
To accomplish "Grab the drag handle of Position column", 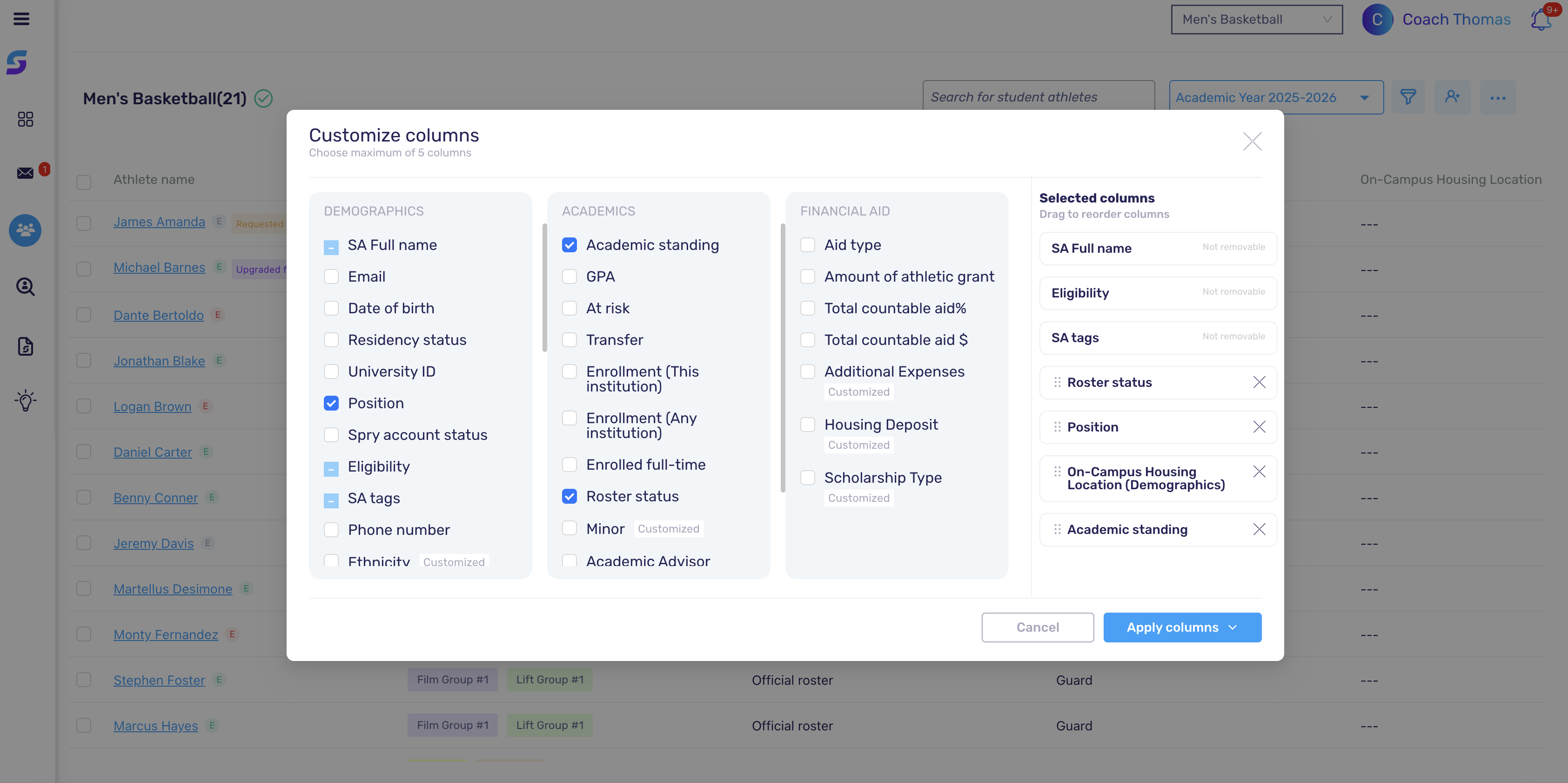I will pyautogui.click(x=1057, y=427).
